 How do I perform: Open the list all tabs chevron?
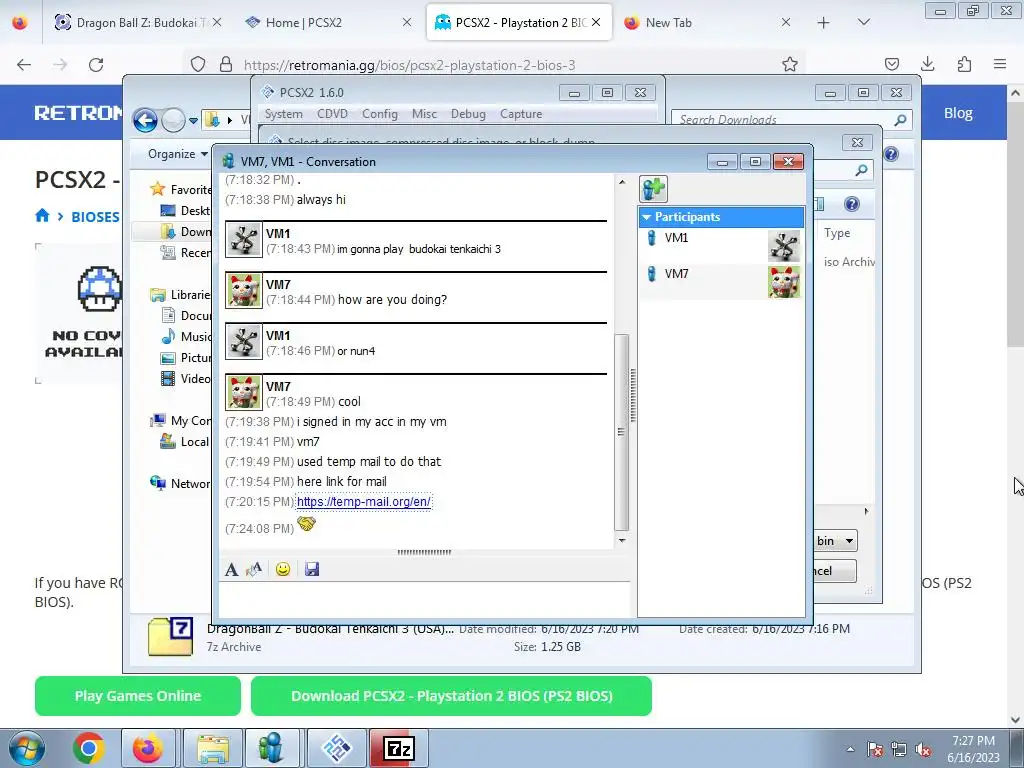(863, 22)
